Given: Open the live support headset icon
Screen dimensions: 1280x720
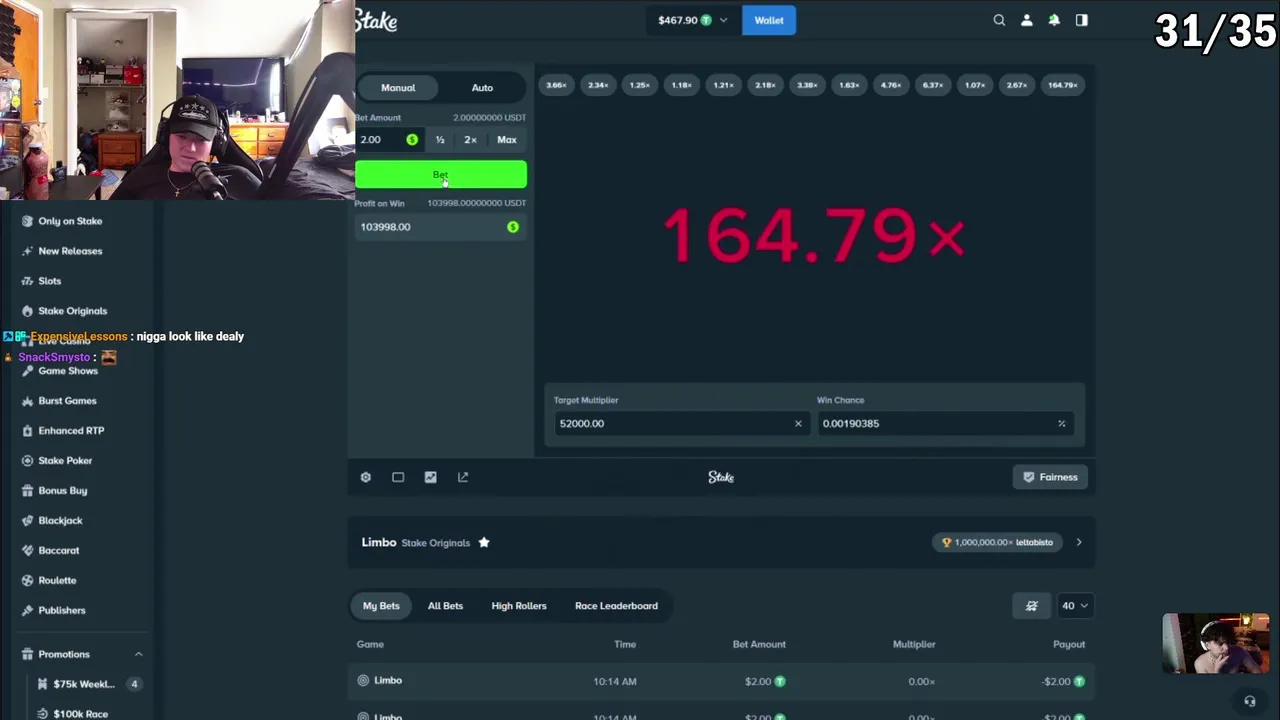Looking at the screenshot, I should click(x=1249, y=701).
